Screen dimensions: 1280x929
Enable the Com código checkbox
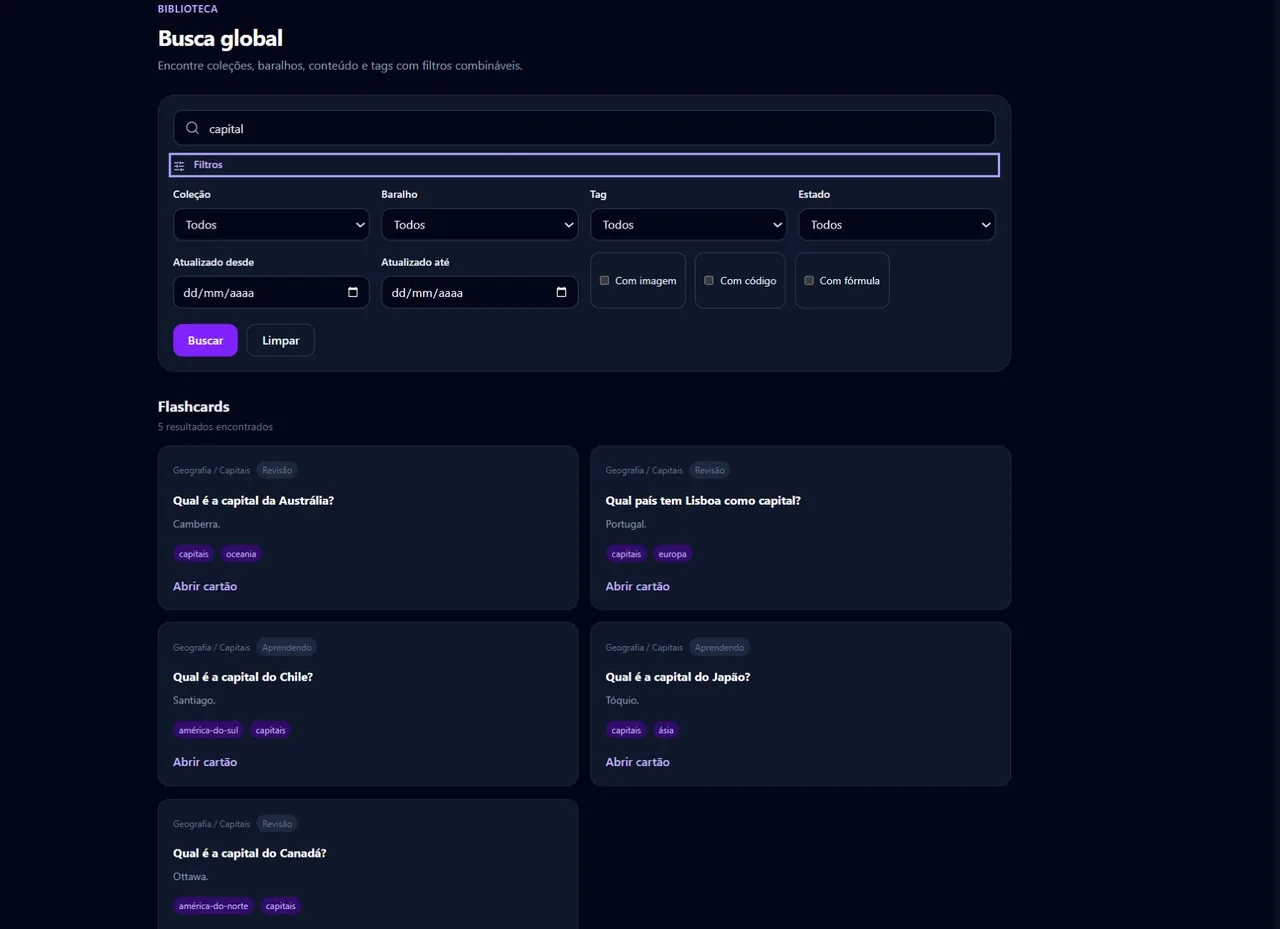(x=709, y=281)
